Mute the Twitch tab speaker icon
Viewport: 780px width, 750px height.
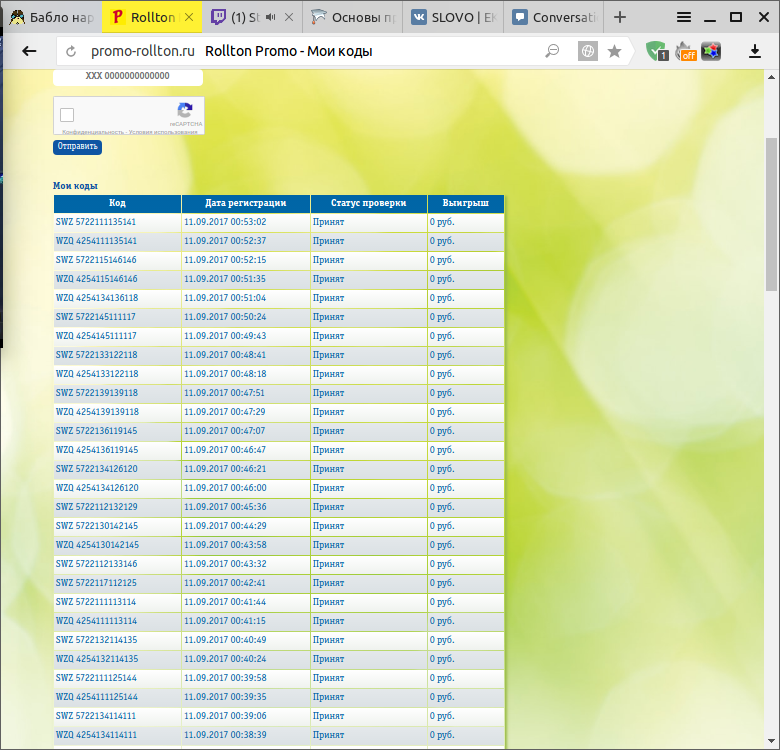coord(271,17)
